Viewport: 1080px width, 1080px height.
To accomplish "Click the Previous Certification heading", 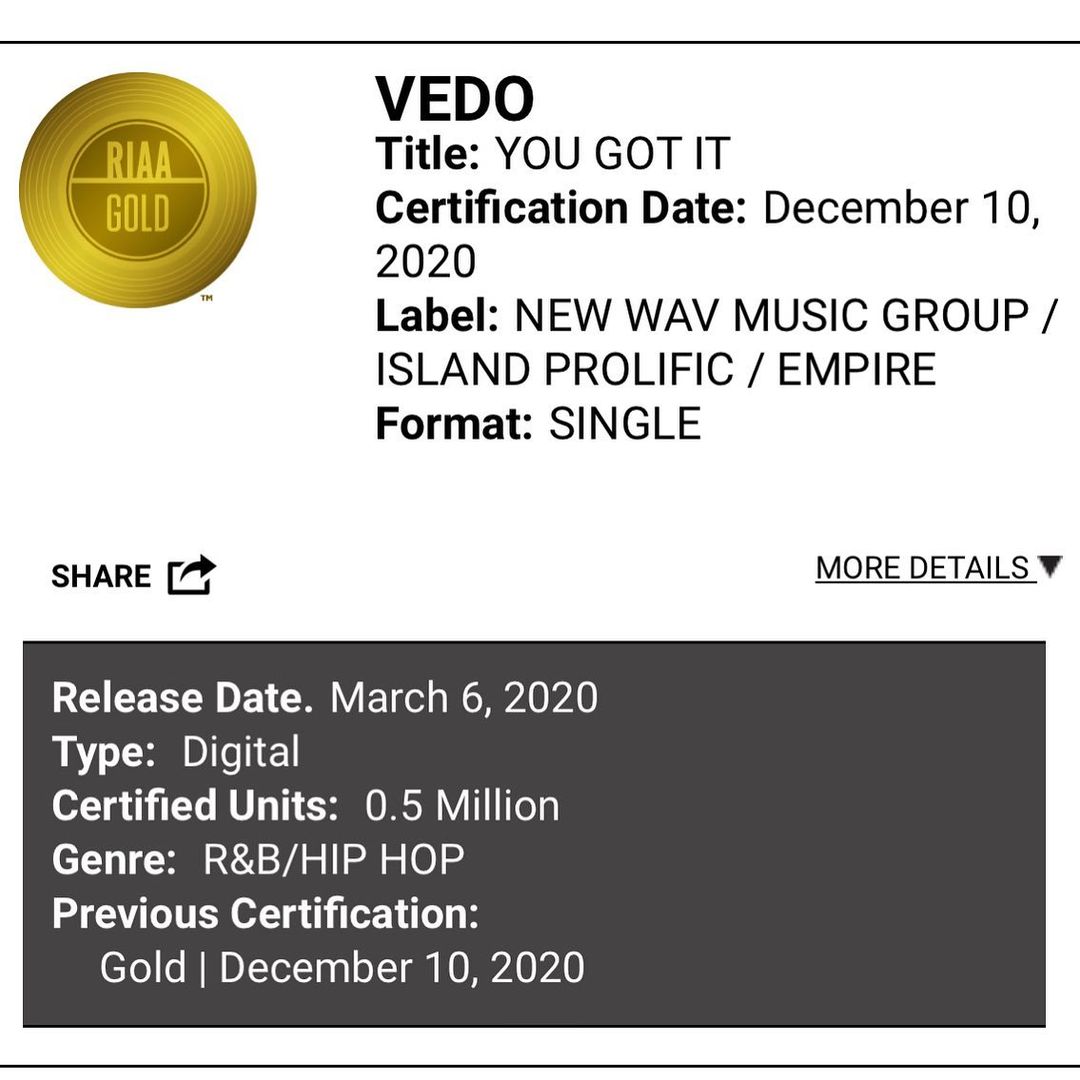I will tap(266, 914).
